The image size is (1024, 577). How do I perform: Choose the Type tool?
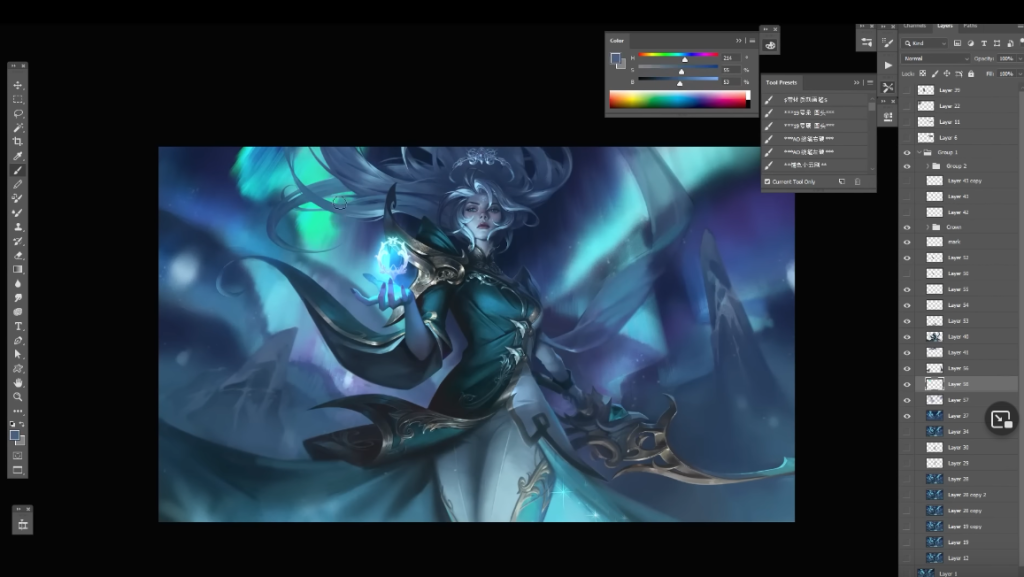click(18, 326)
